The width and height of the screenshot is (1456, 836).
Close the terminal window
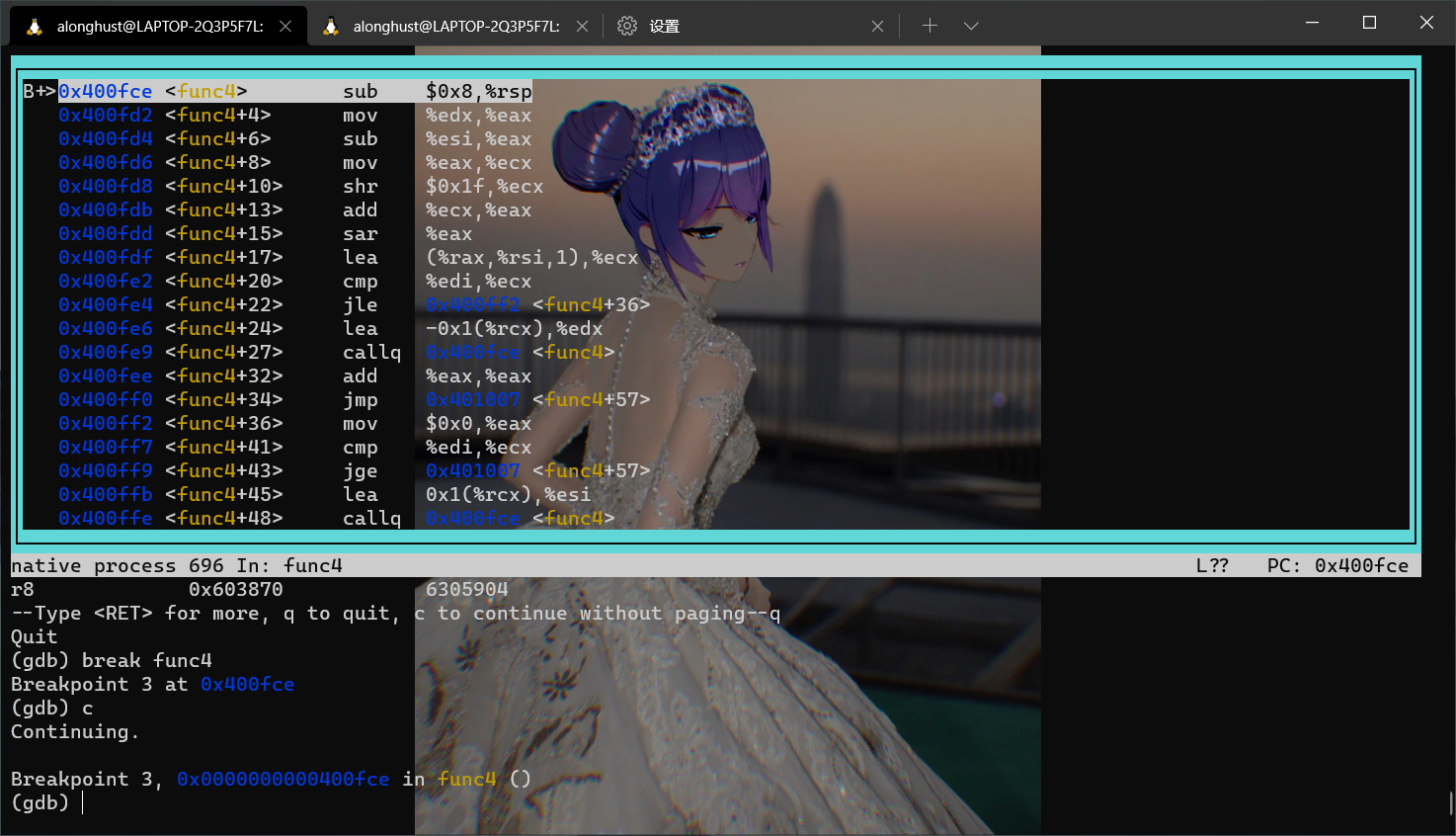coord(1426,23)
